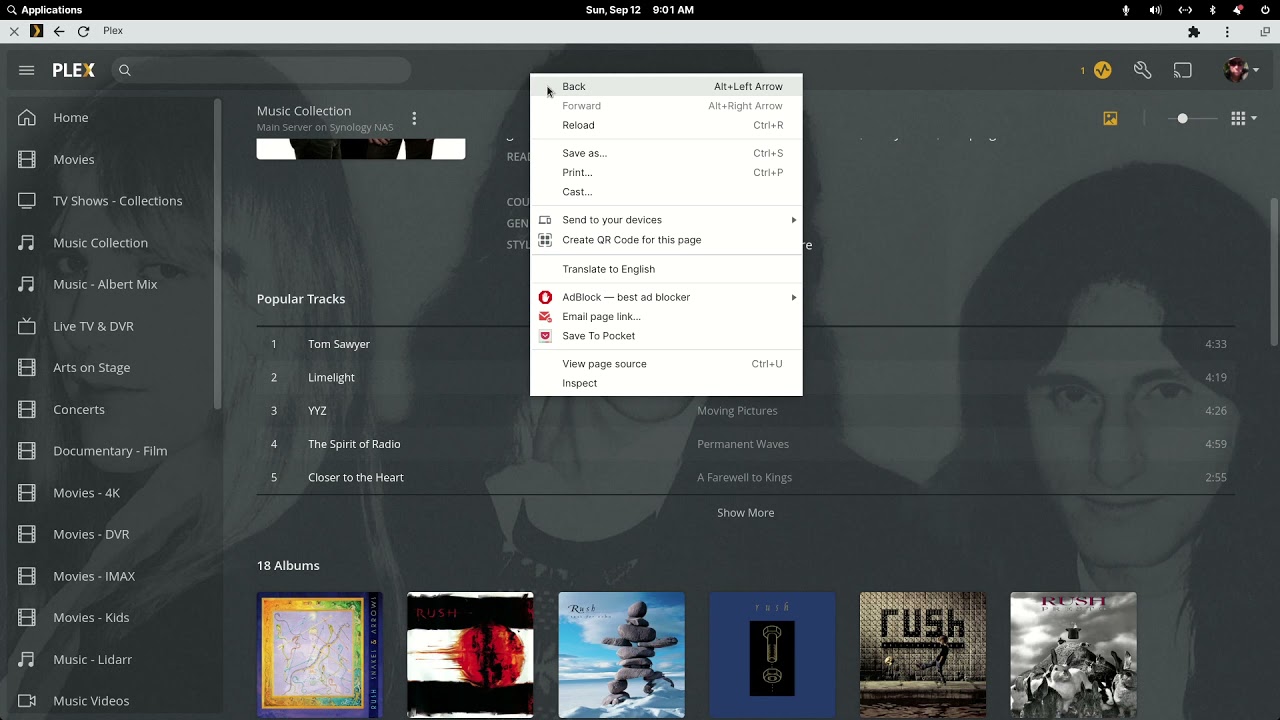Choose Back in context menu

click(x=666, y=87)
